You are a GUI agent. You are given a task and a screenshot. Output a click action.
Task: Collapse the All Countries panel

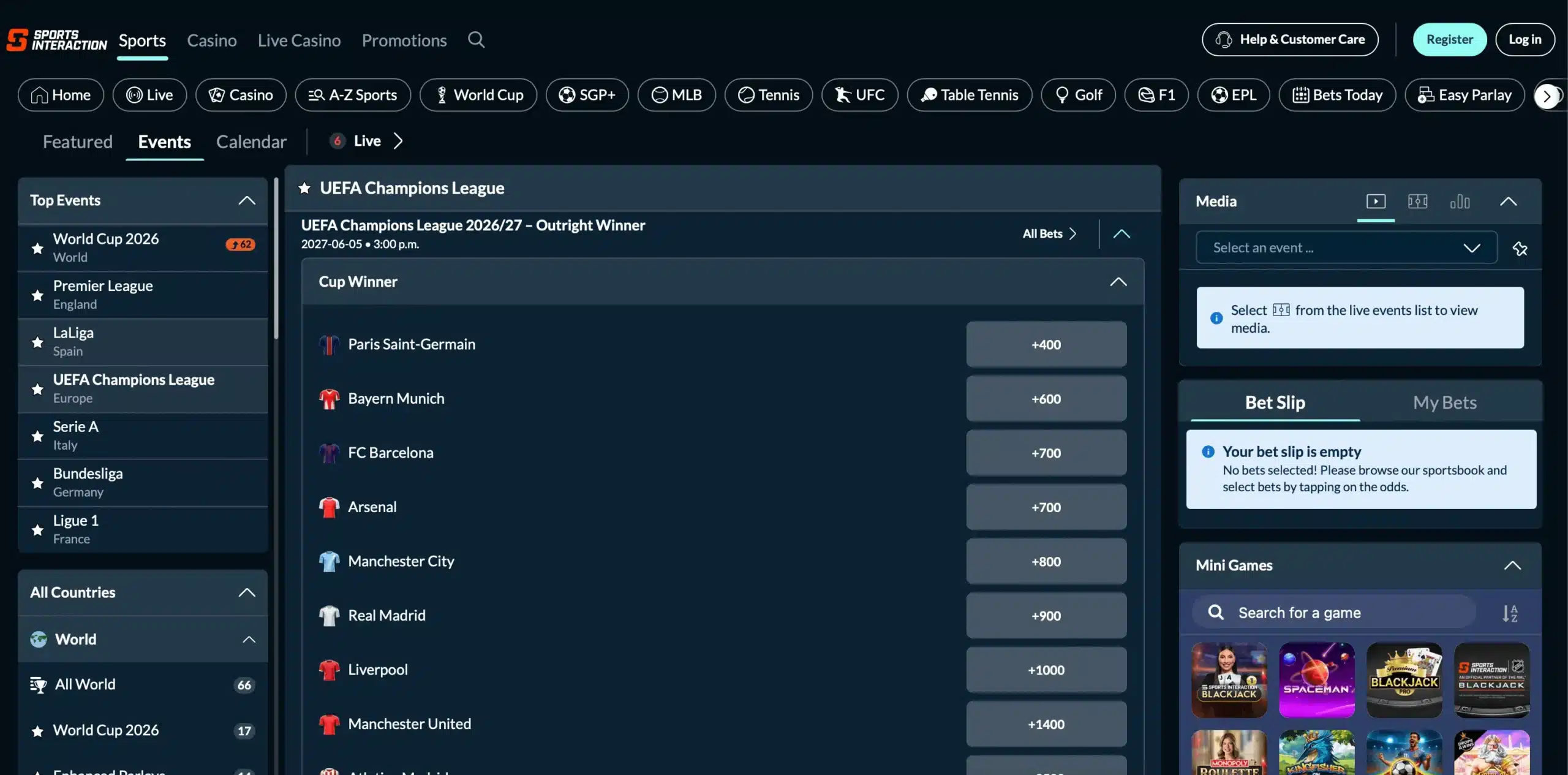tap(247, 592)
